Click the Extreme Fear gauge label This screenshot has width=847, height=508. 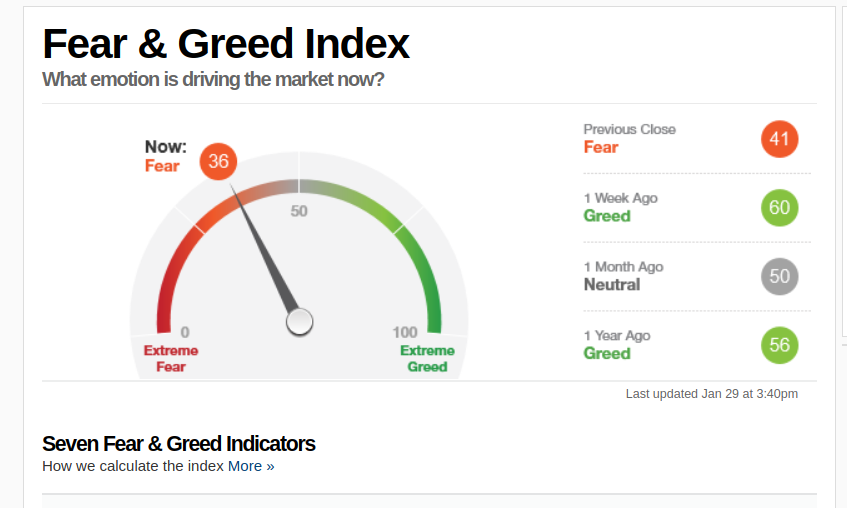[171, 359]
